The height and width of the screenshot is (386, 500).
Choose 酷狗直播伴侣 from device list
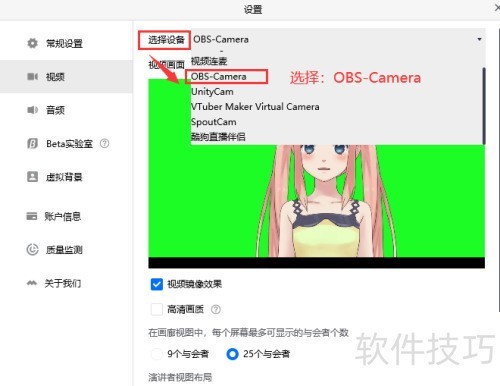click(337, 137)
